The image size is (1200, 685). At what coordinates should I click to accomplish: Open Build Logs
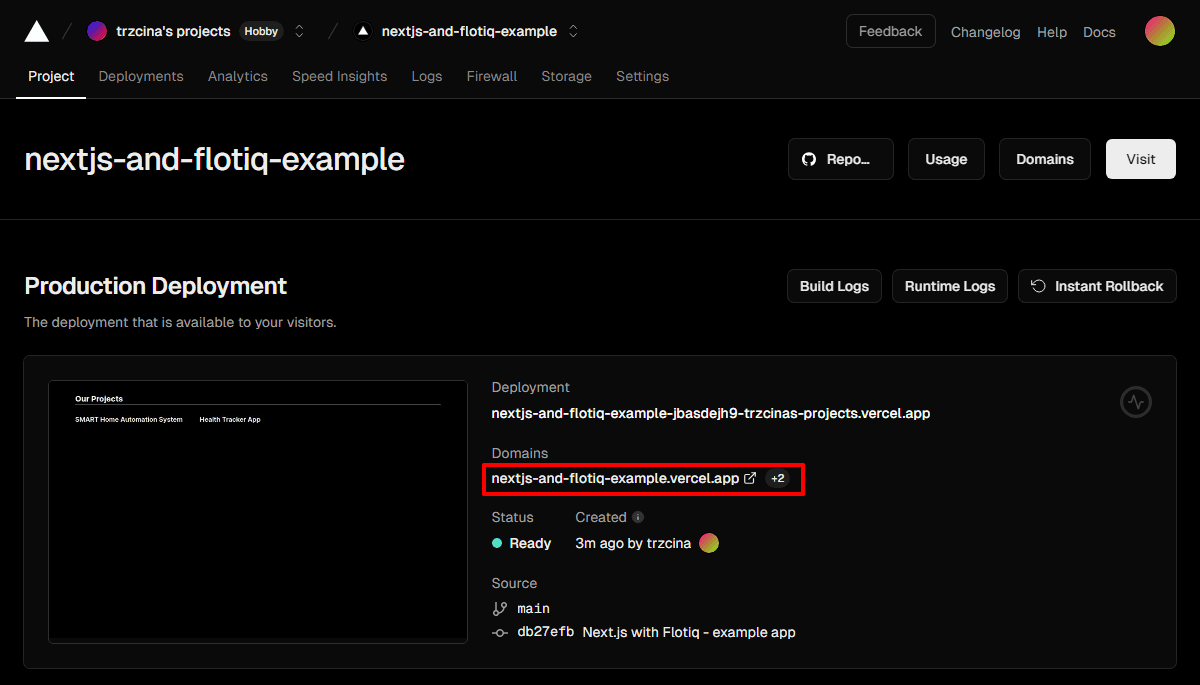834,286
